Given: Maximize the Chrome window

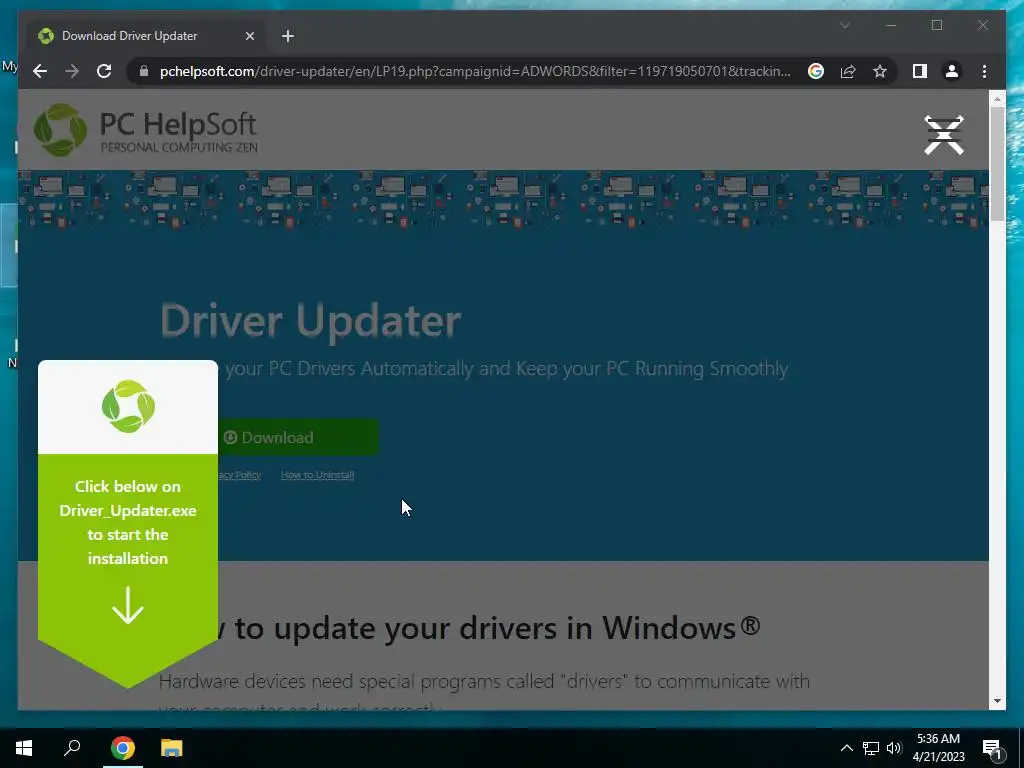Looking at the screenshot, I should (937, 25).
